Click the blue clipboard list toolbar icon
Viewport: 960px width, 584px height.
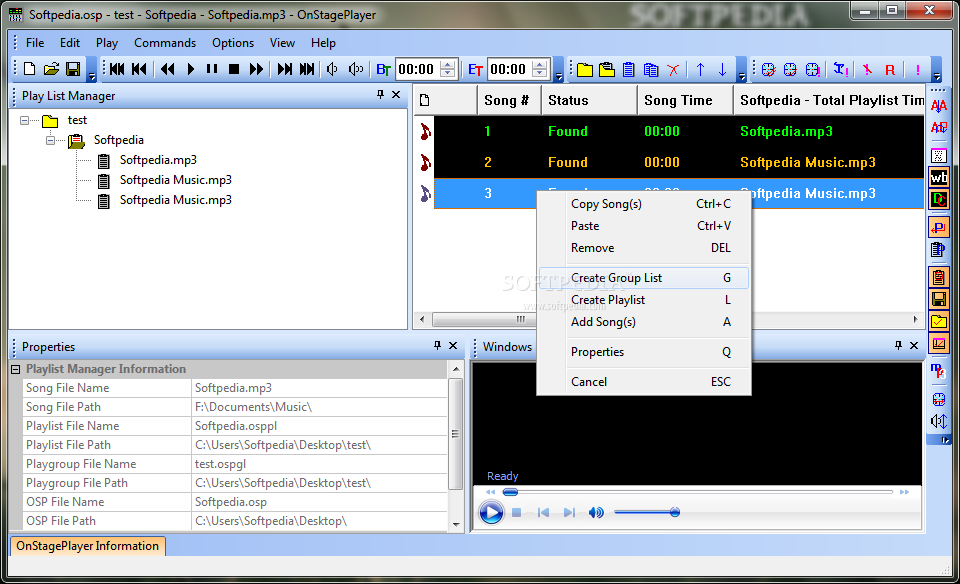click(629, 69)
